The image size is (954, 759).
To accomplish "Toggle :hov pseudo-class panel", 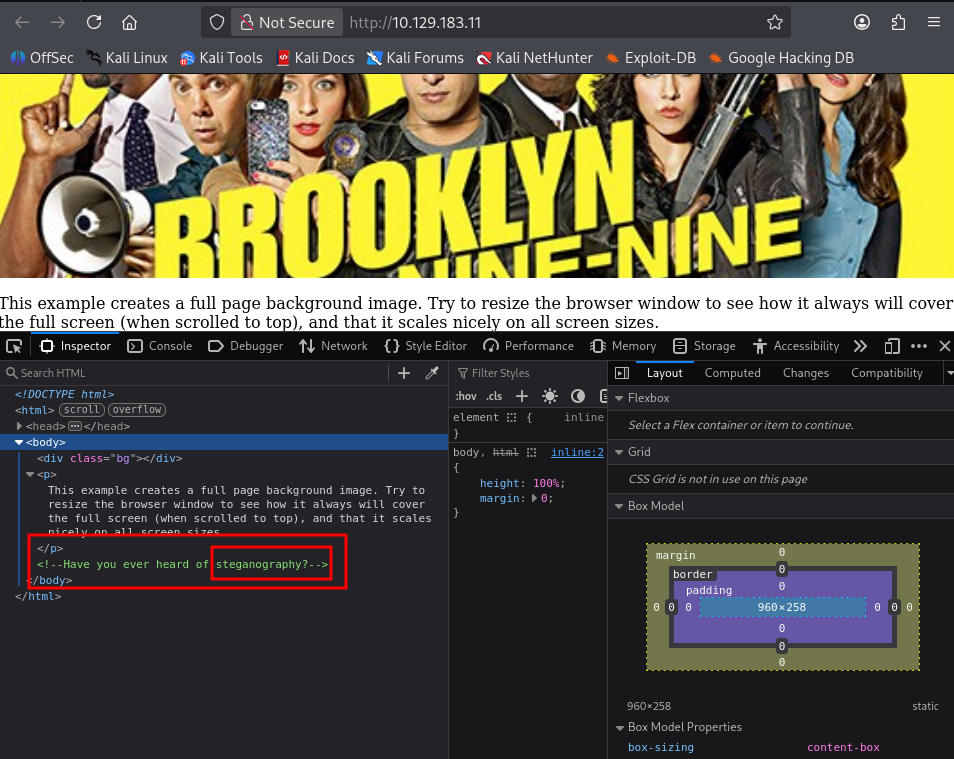I will click(466, 396).
